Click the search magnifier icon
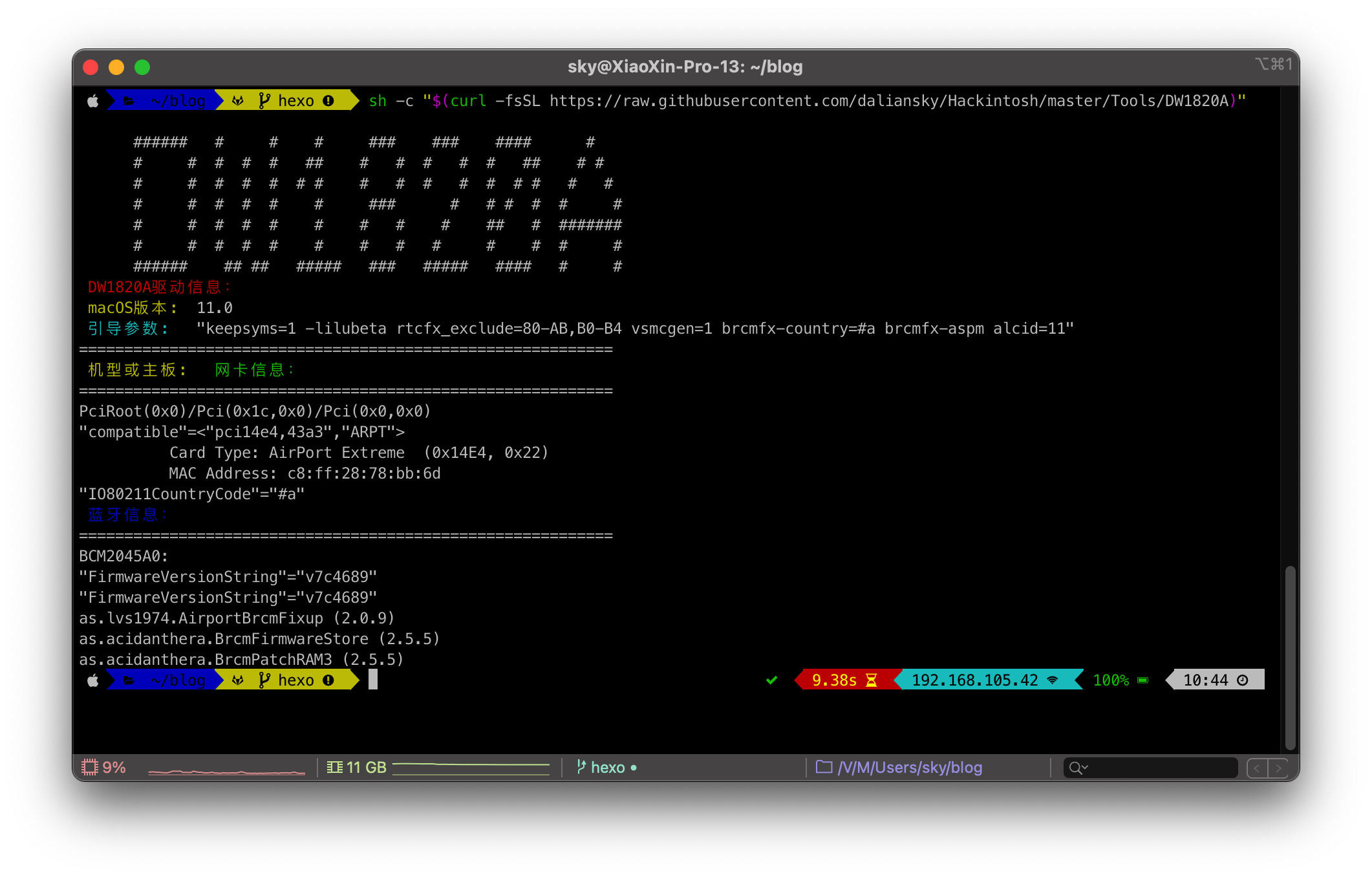Screen dimensions: 1372x877 [x=1075, y=768]
